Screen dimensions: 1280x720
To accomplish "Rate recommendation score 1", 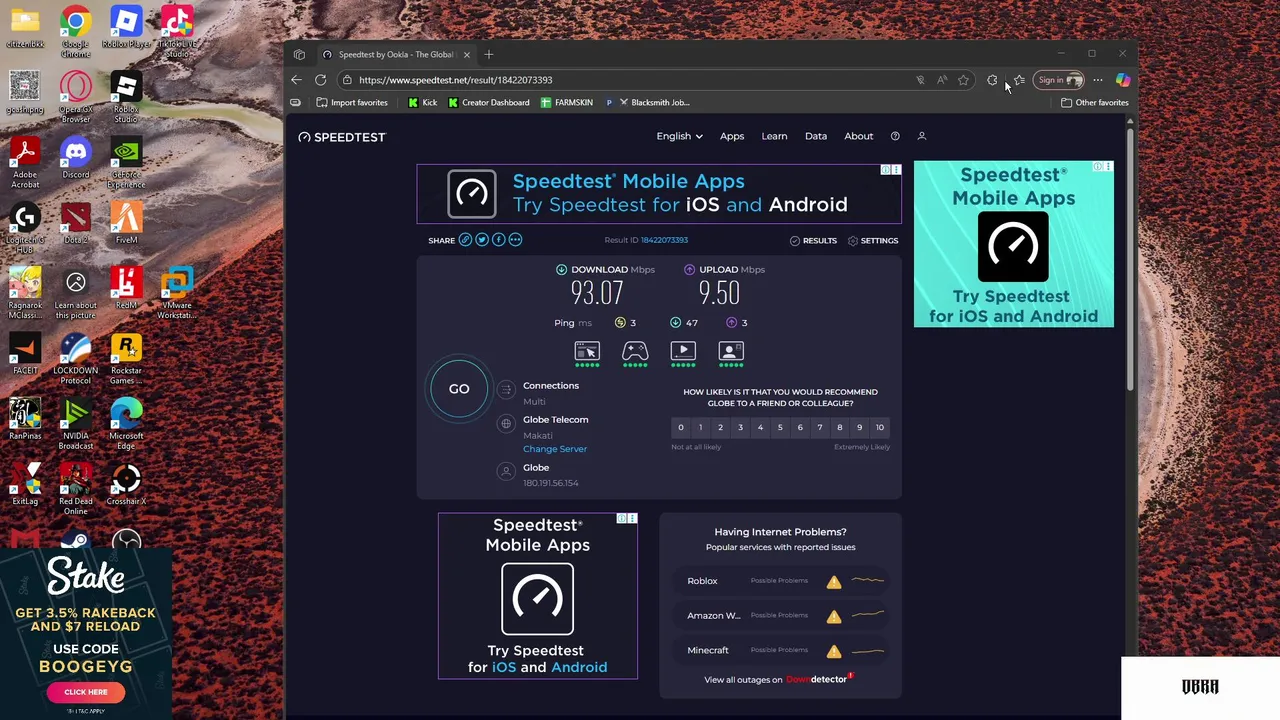I will 700,428.
